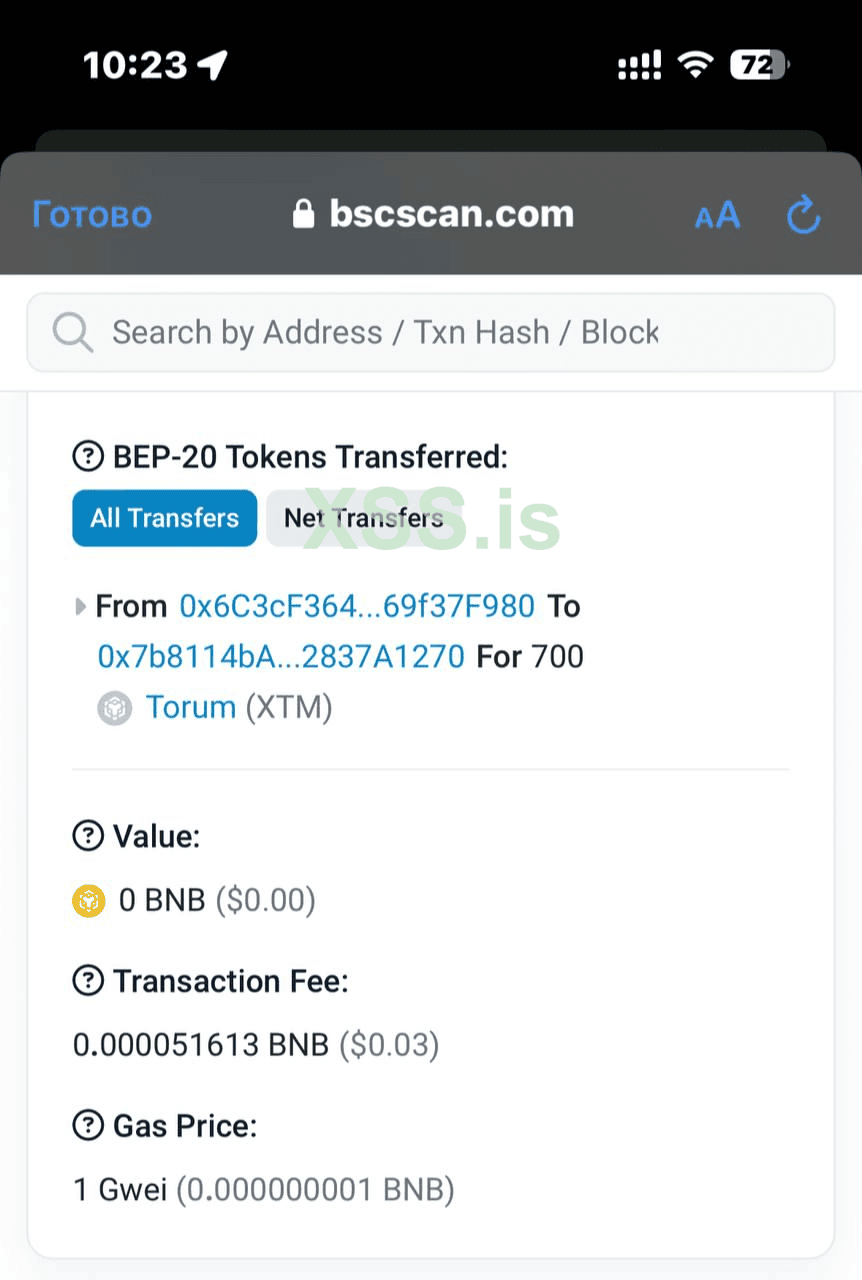Tap the reload page icon
This screenshot has height=1280, width=862.
(803, 214)
